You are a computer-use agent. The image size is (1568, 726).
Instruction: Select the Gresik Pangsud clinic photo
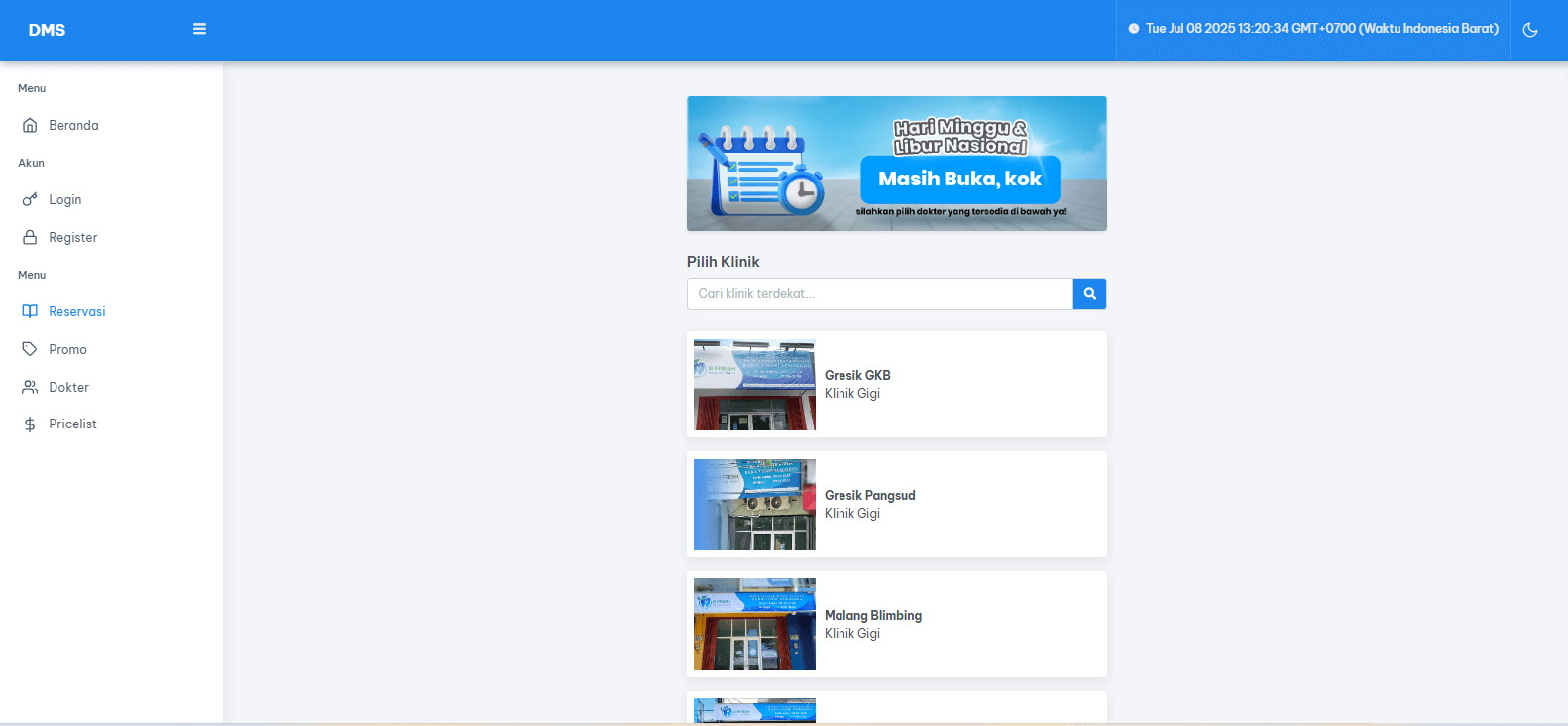tap(754, 505)
